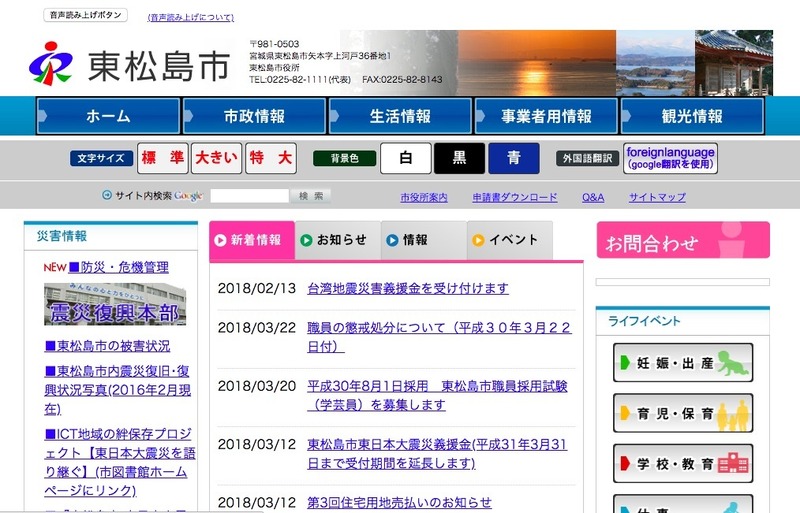Set background color to black 黒

click(x=459, y=158)
